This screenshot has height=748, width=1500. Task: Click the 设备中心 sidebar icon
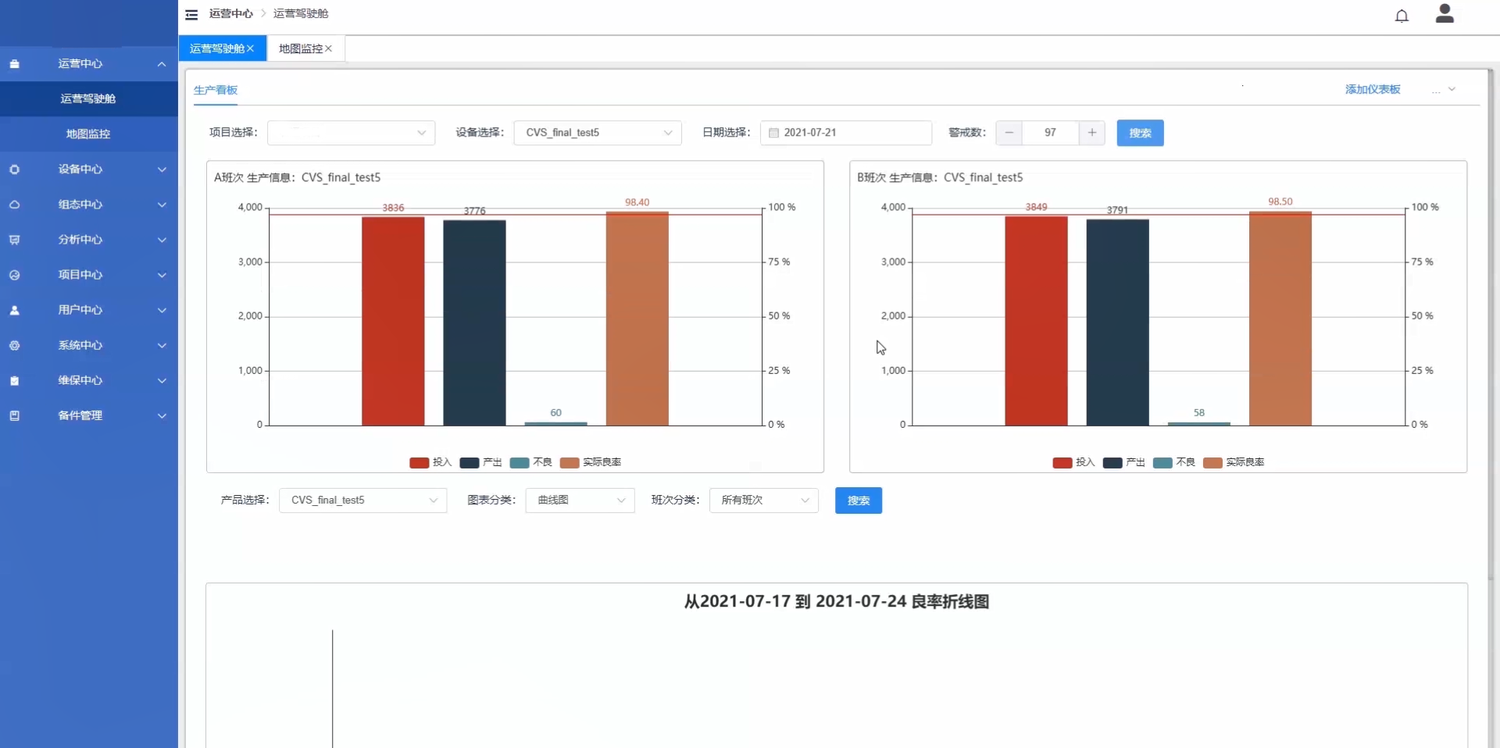tap(14, 170)
